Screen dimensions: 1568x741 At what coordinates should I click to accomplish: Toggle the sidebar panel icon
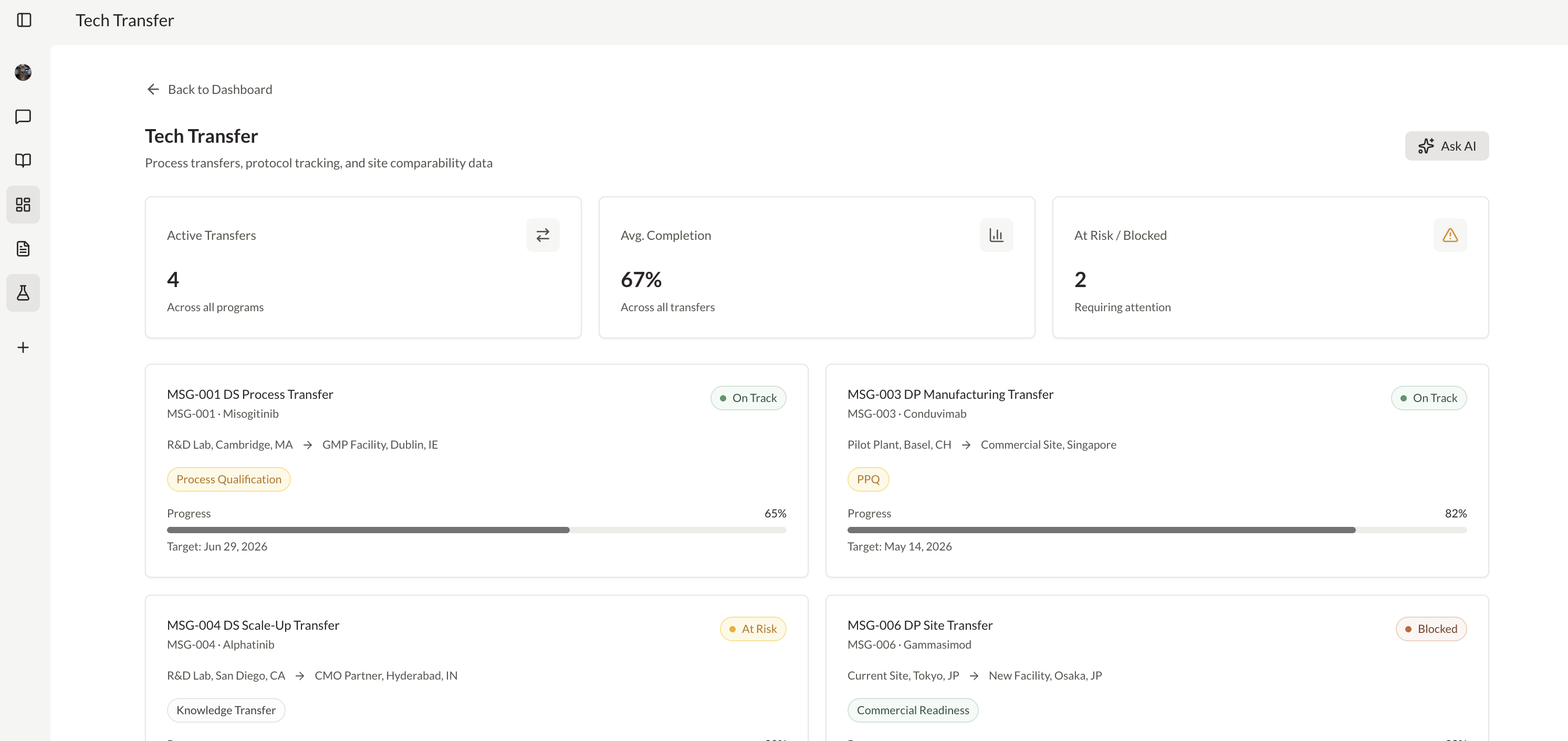(x=24, y=20)
